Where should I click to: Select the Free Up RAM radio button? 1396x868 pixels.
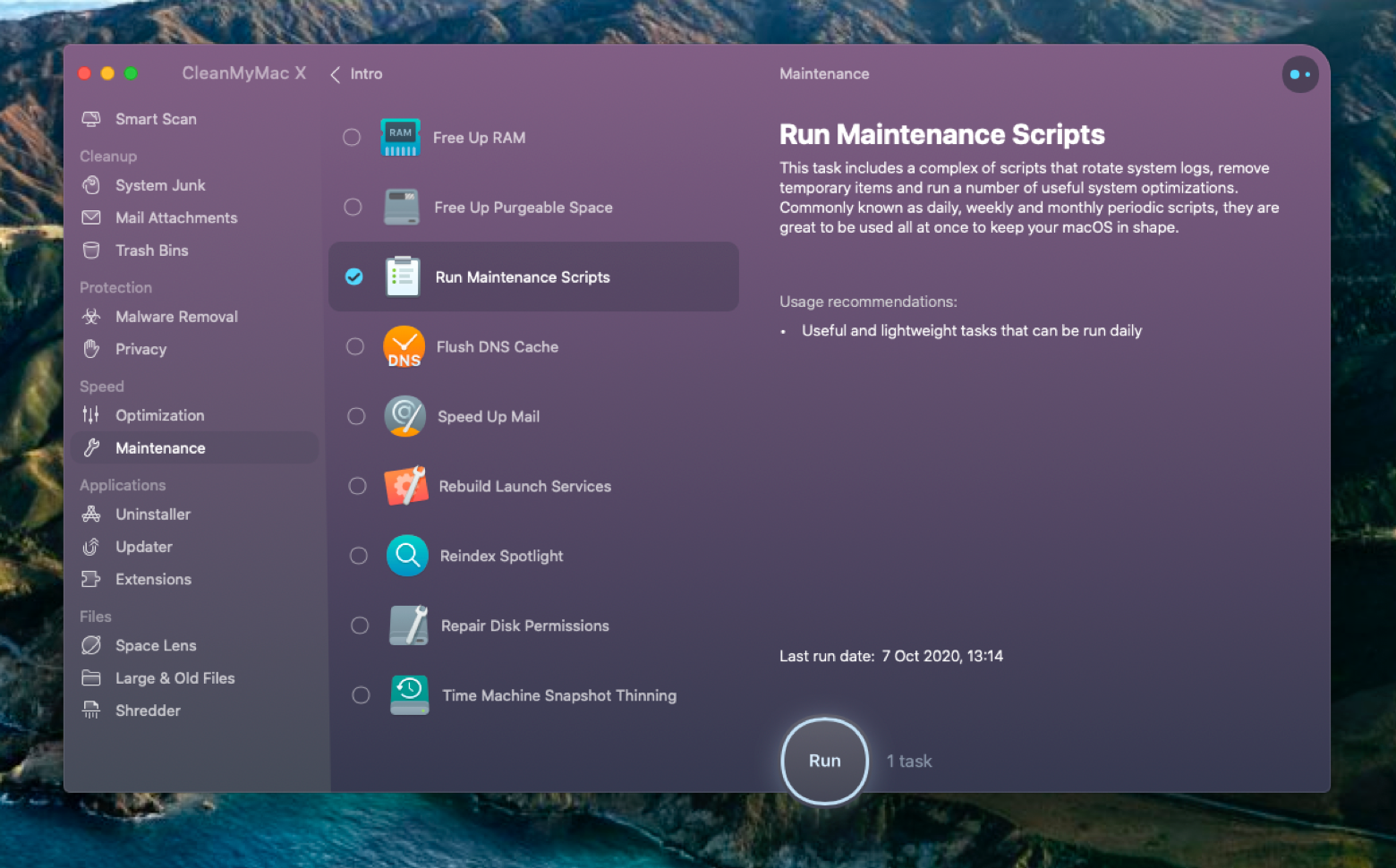pyautogui.click(x=352, y=137)
